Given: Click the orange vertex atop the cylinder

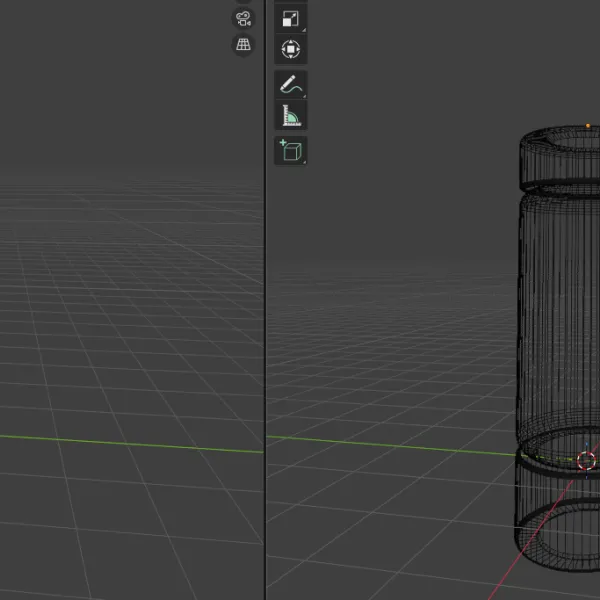Looking at the screenshot, I should (588, 126).
